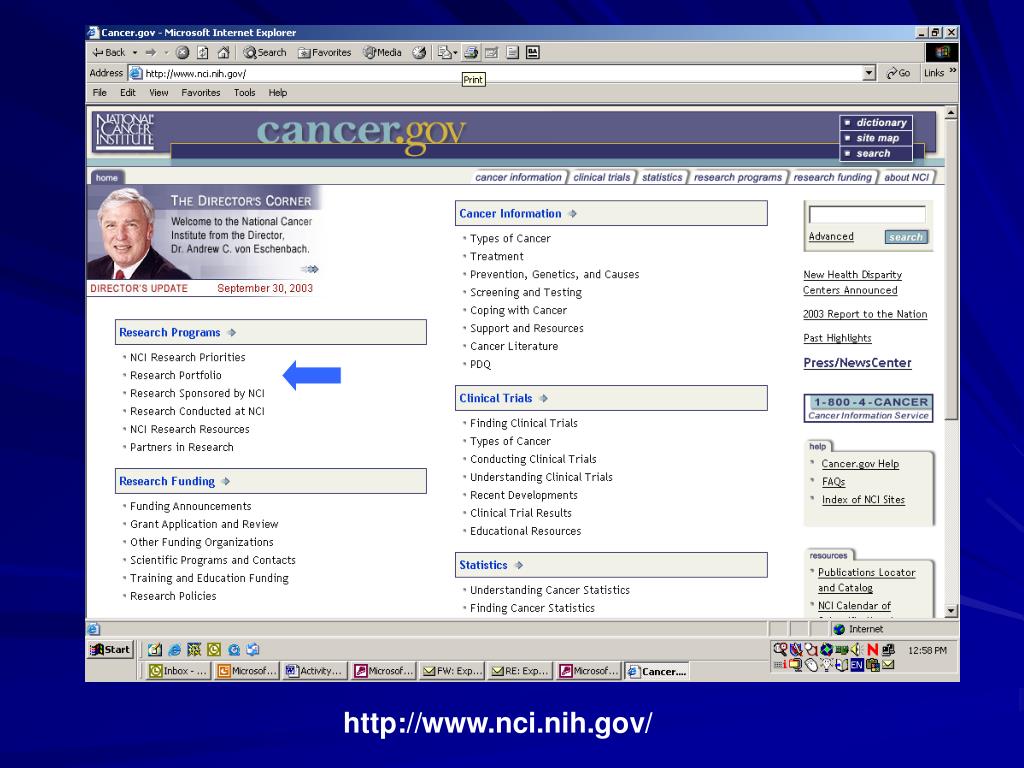Open the FAQs link
Image resolution: width=1024 pixels, height=768 pixels.
pos(833,482)
